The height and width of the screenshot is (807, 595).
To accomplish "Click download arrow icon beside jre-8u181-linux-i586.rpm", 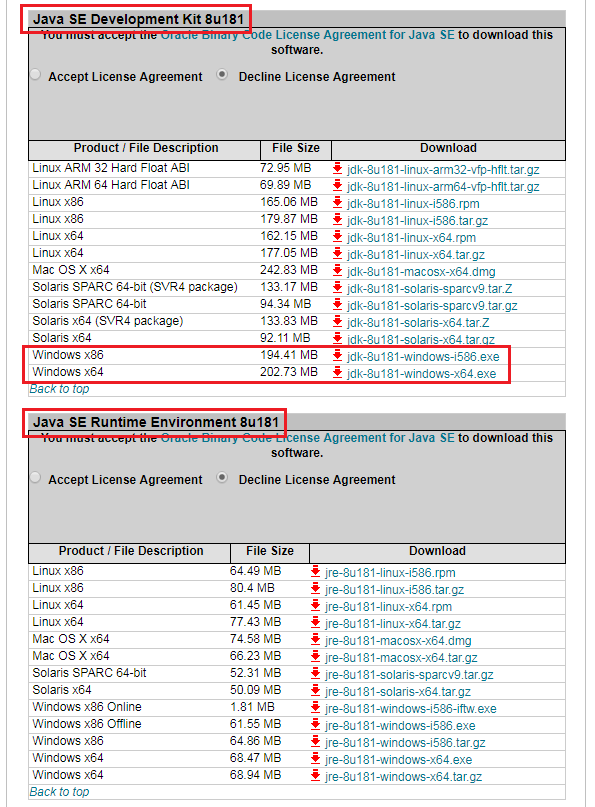I will (x=316, y=571).
